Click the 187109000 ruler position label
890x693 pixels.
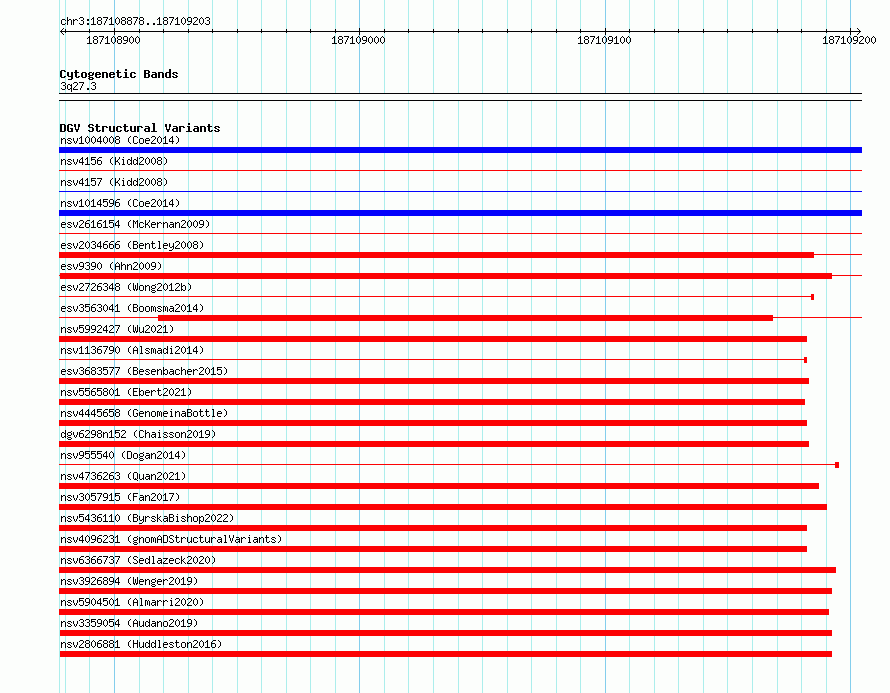tap(358, 40)
